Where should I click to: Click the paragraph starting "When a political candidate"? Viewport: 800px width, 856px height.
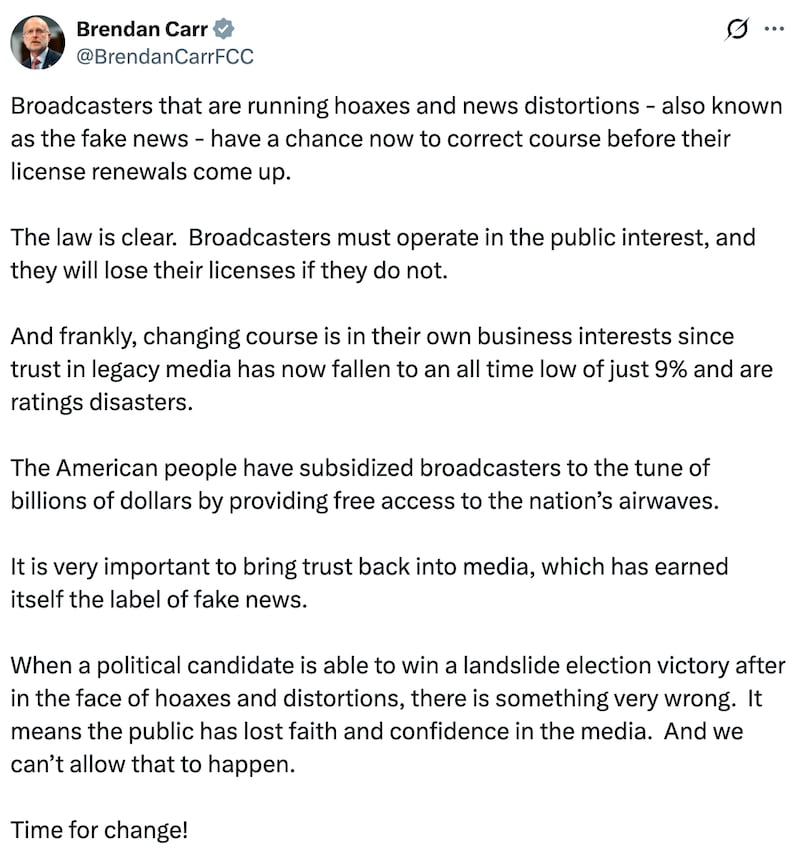[397, 713]
